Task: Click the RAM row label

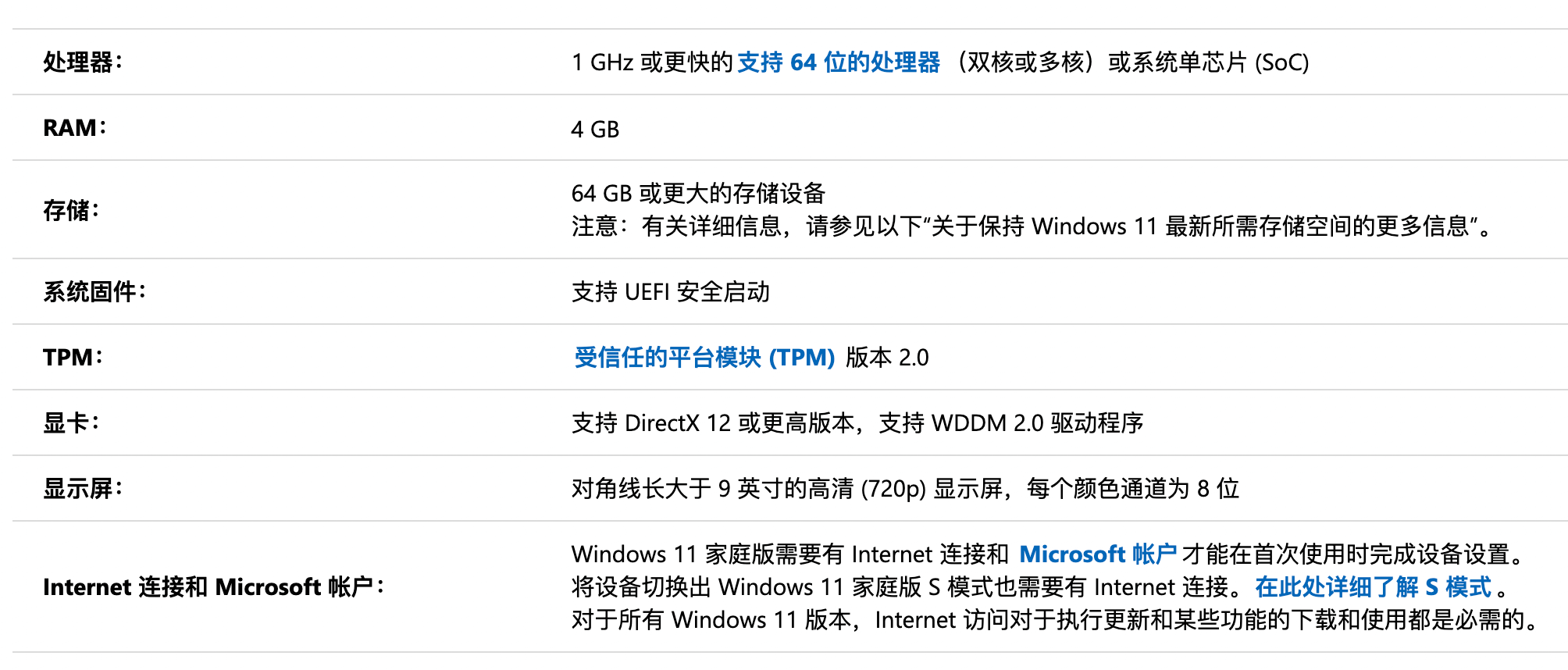Action: point(75,128)
